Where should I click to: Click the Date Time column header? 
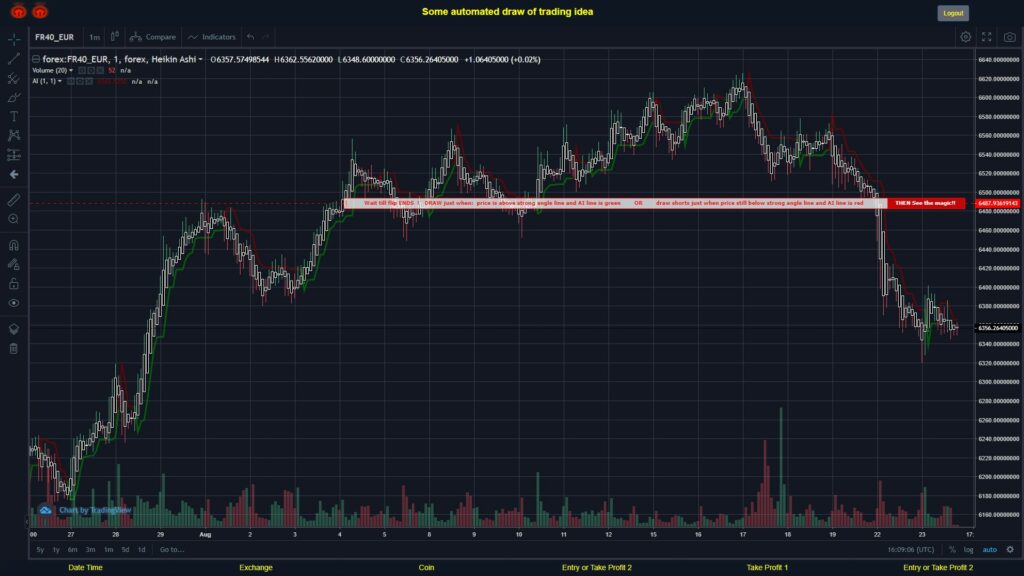(x=86, y=568)
